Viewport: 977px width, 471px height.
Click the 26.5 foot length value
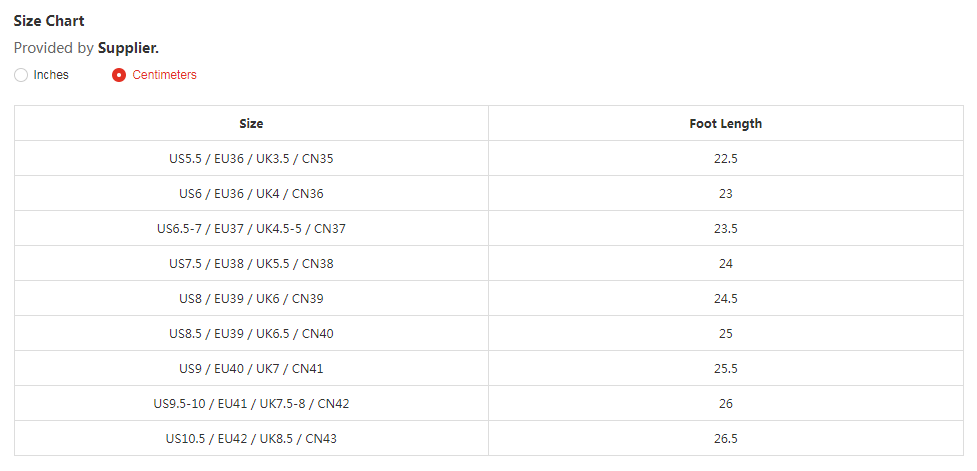click(x=725, y=439)
